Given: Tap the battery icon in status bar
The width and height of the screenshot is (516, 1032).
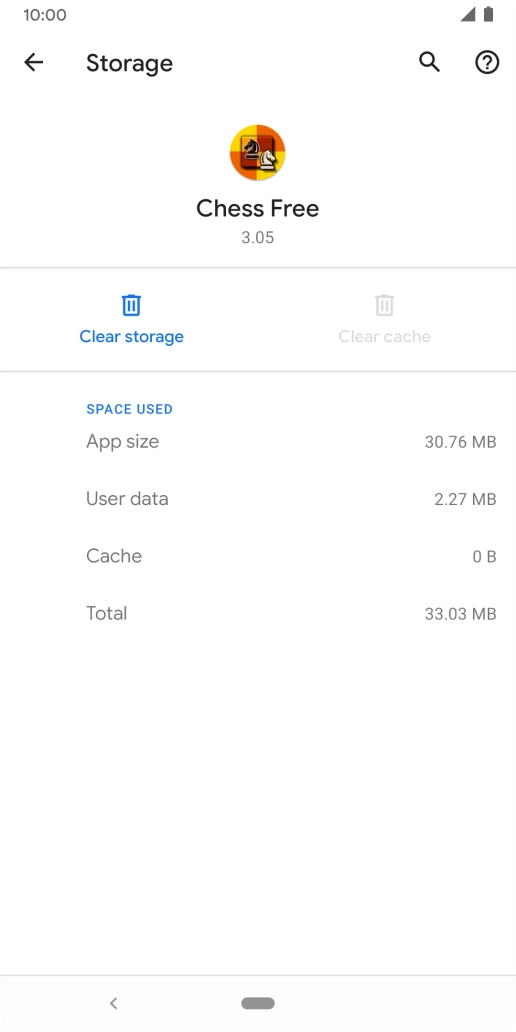Looking at the screenshot, I should point(488,14).
